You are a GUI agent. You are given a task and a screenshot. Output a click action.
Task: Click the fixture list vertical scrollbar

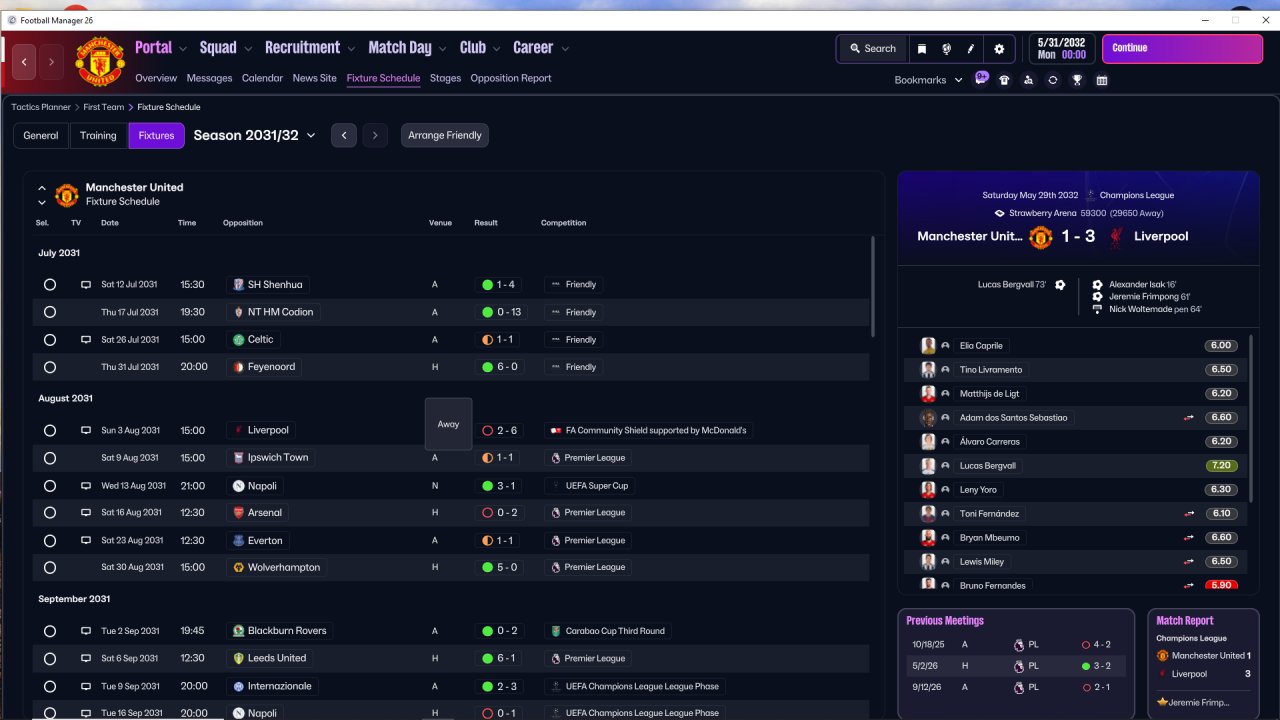coord(873,287)
